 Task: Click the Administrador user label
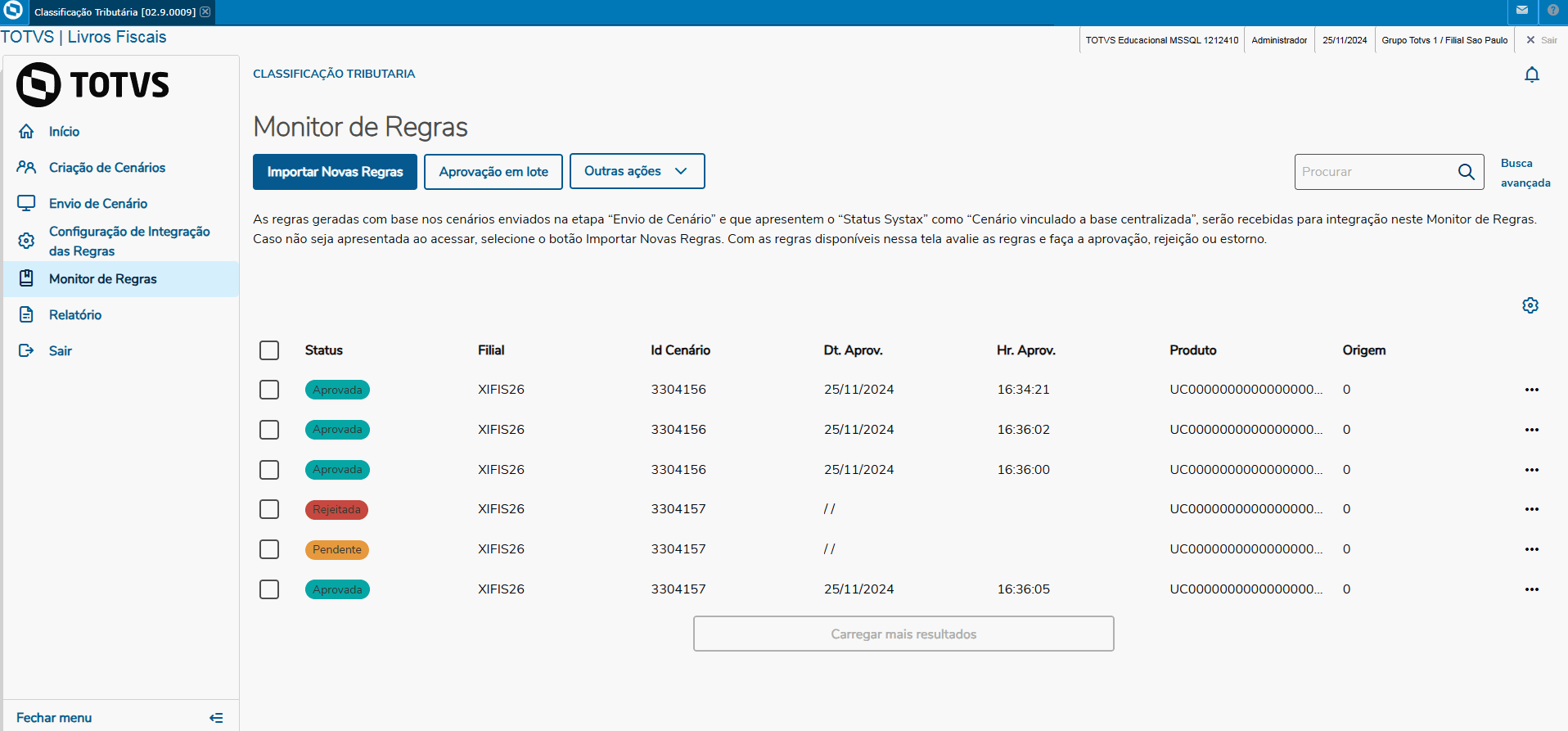(x=1279, y=40)
